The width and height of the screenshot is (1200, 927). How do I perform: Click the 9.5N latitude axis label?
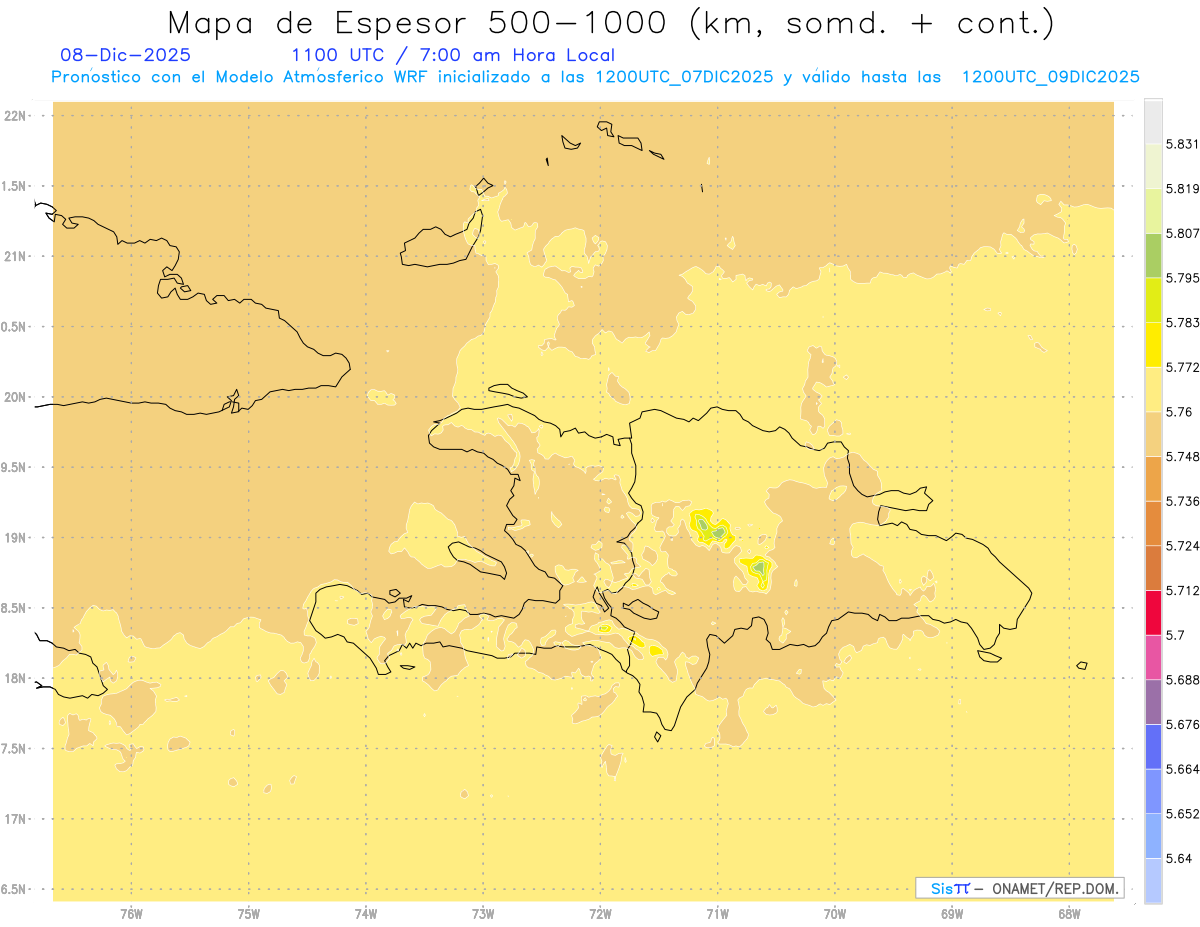[15, 468]
